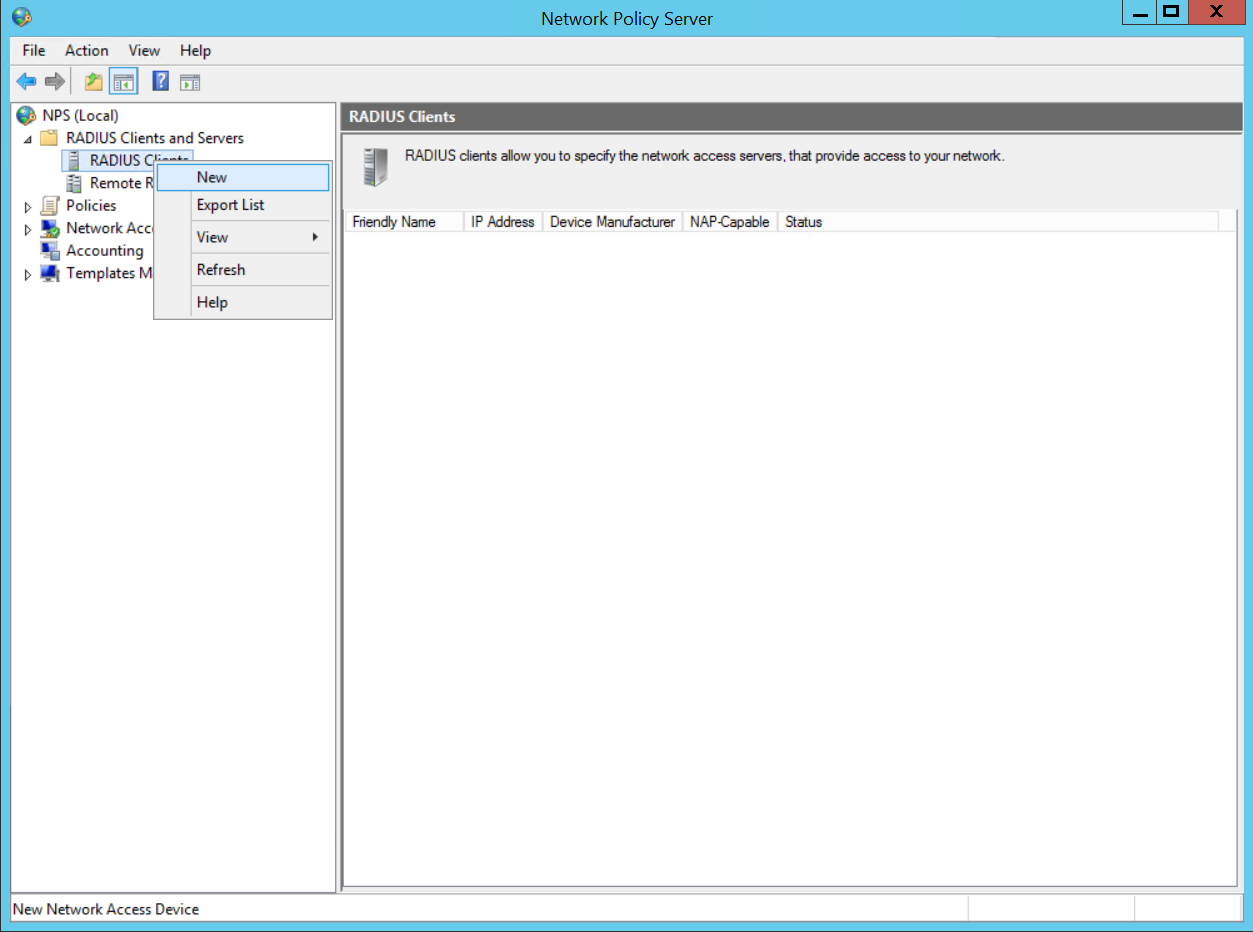This screenshot has width=1253, height=932.
Task: Click the RADIUS Clients pane header
Action: point(791,116)
